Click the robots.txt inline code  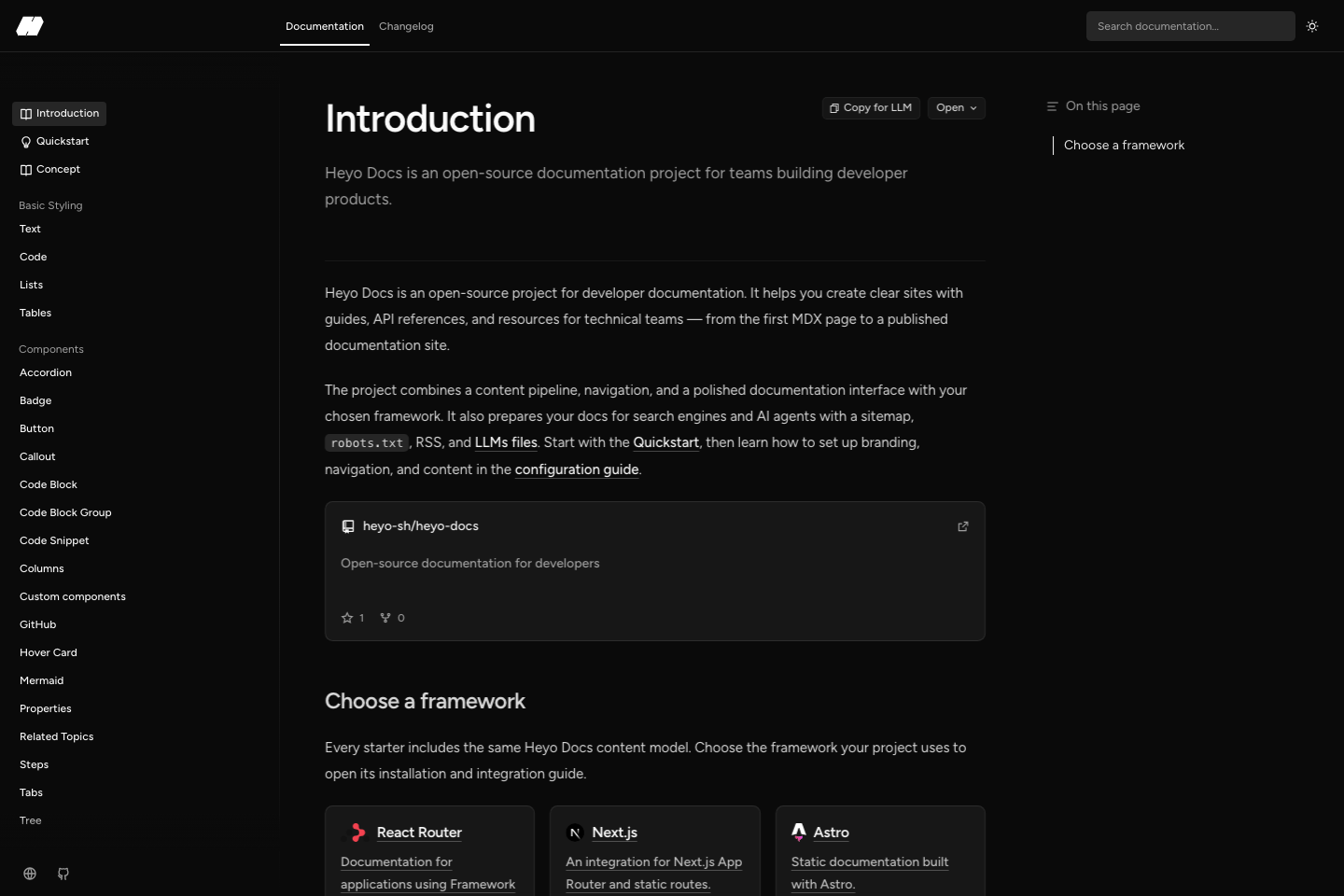367,443
